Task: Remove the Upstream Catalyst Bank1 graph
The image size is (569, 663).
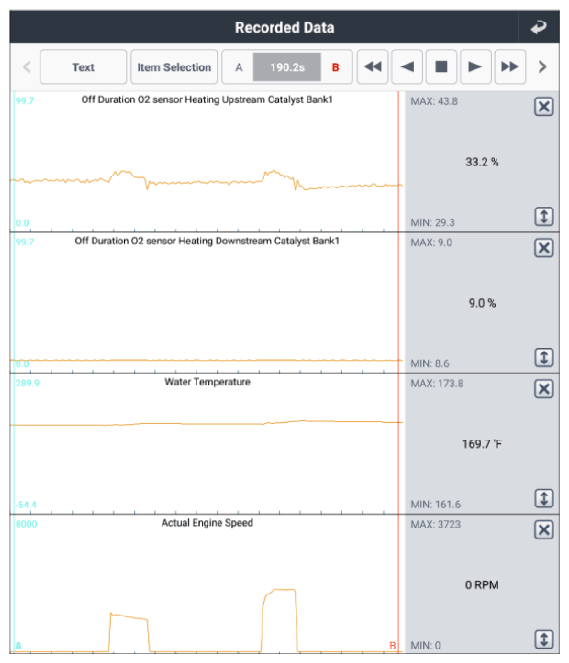Action: [544, 107]
